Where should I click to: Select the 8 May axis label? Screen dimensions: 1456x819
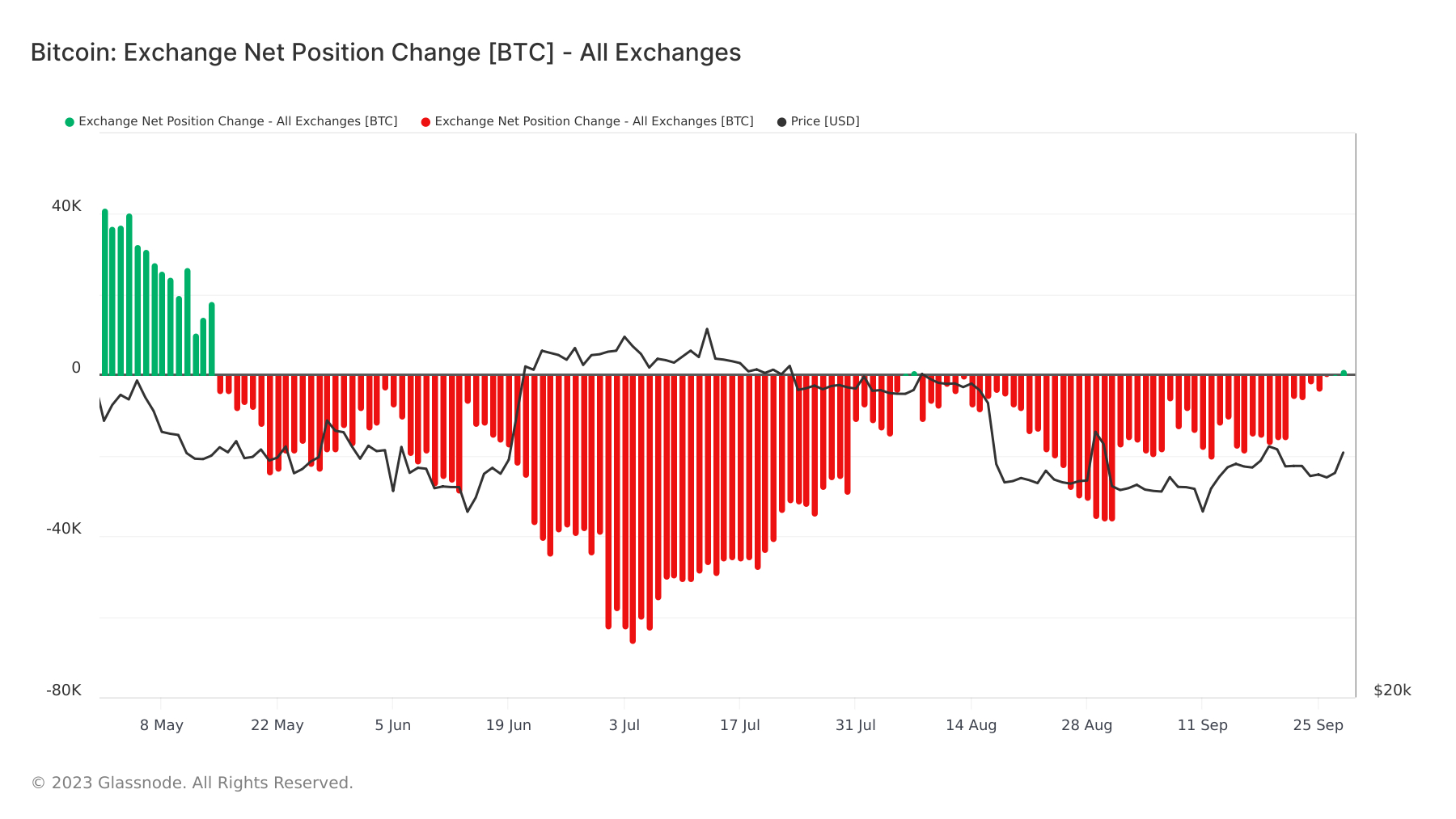162,725
